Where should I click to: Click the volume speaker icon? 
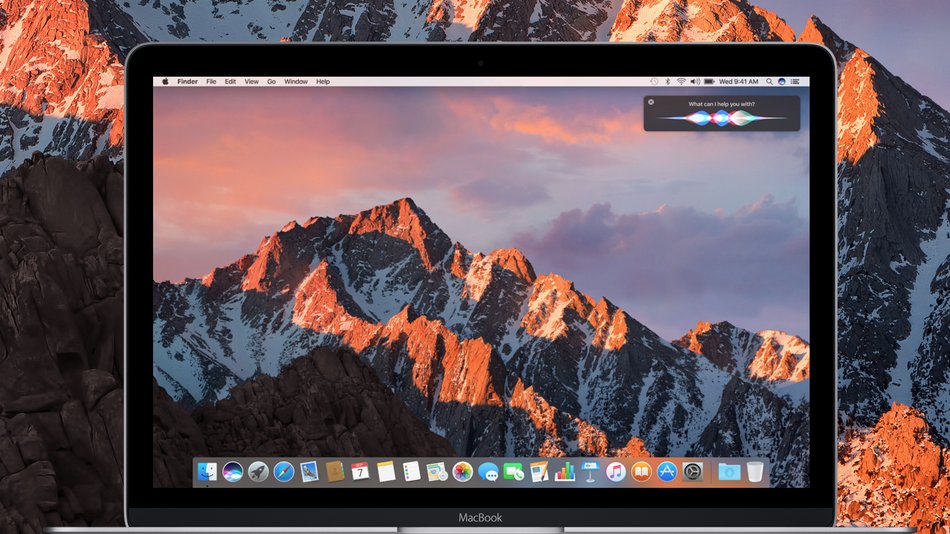pyautogui.click(x=695, y=81)
